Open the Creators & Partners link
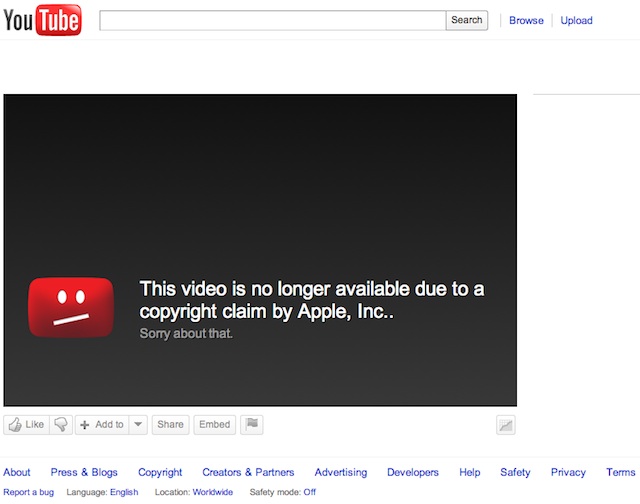 click(248, 472)
